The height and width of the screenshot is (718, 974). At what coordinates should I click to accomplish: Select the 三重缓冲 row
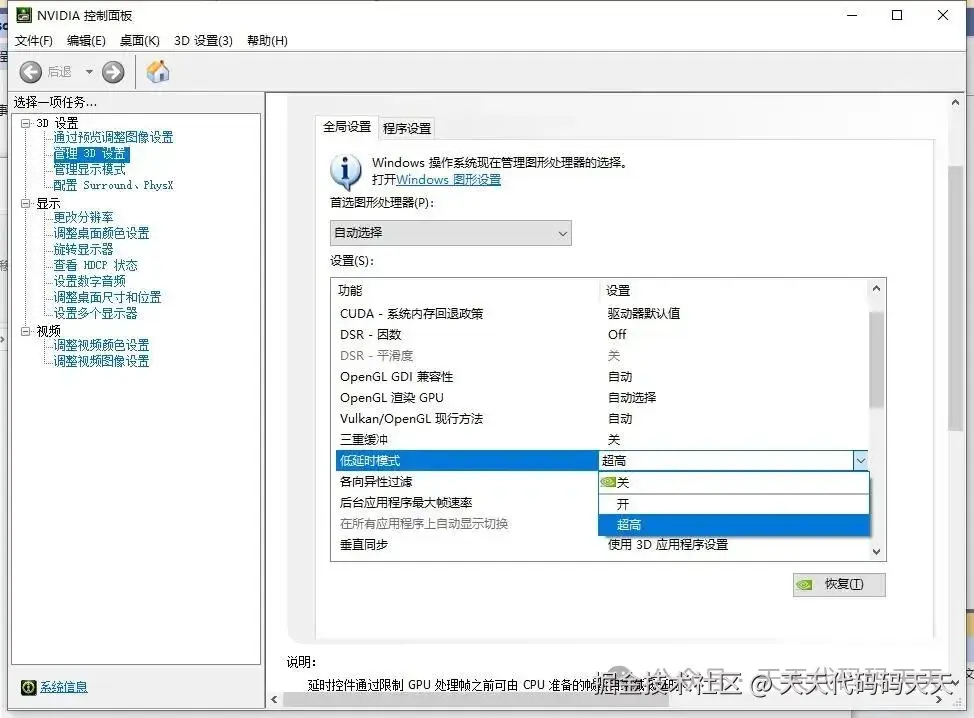click(603, 440)
